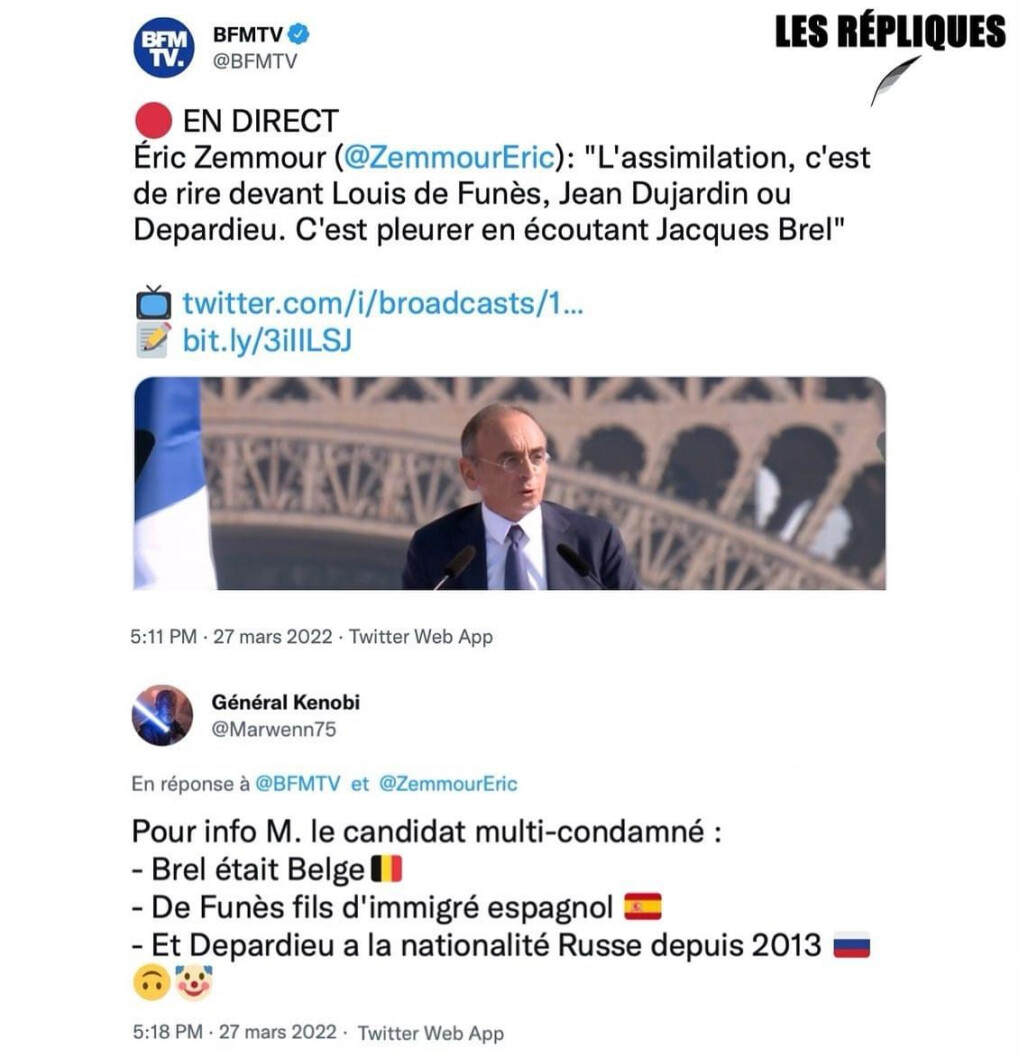The height and width of the screenshot is (1058, 1019).
Task: Click the Spanish flag emoji
Action: 642,906
